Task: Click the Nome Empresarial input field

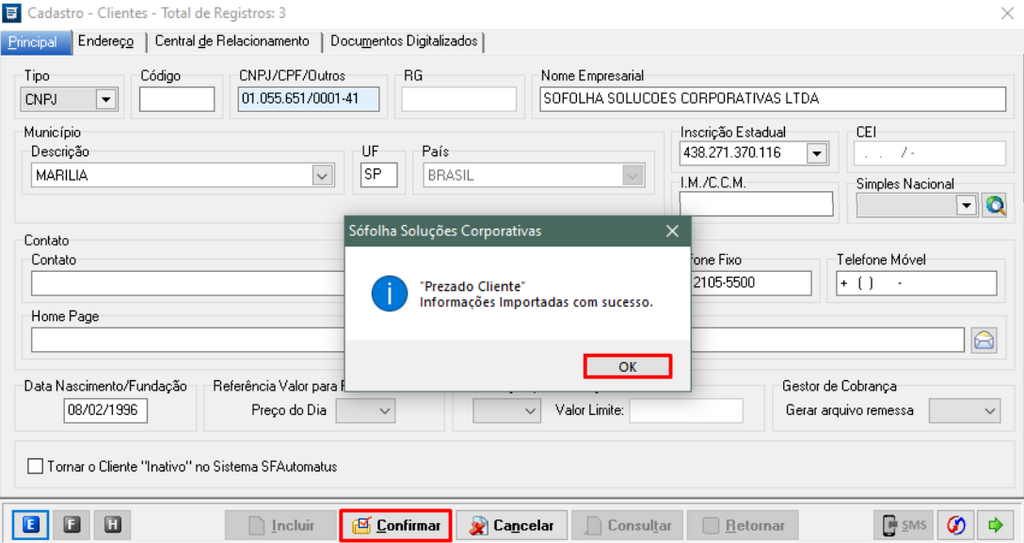Action: point(770,99)
